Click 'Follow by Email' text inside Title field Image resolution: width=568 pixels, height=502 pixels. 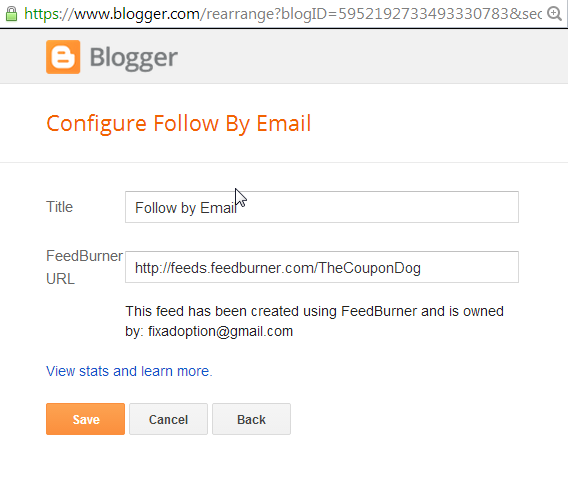[x=186, y=208]
